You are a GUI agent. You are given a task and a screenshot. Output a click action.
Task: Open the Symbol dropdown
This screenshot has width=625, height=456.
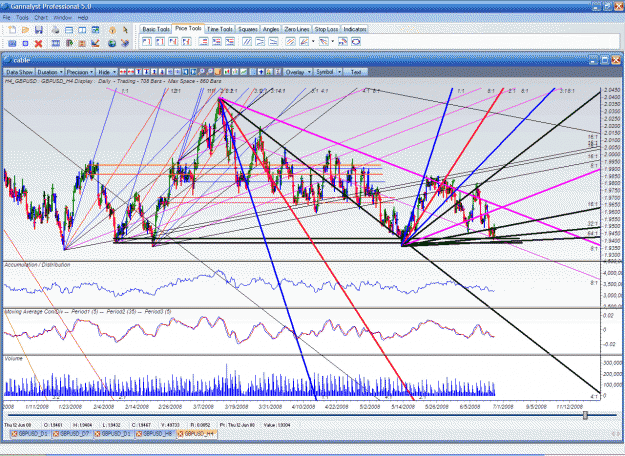click(328, 72)
